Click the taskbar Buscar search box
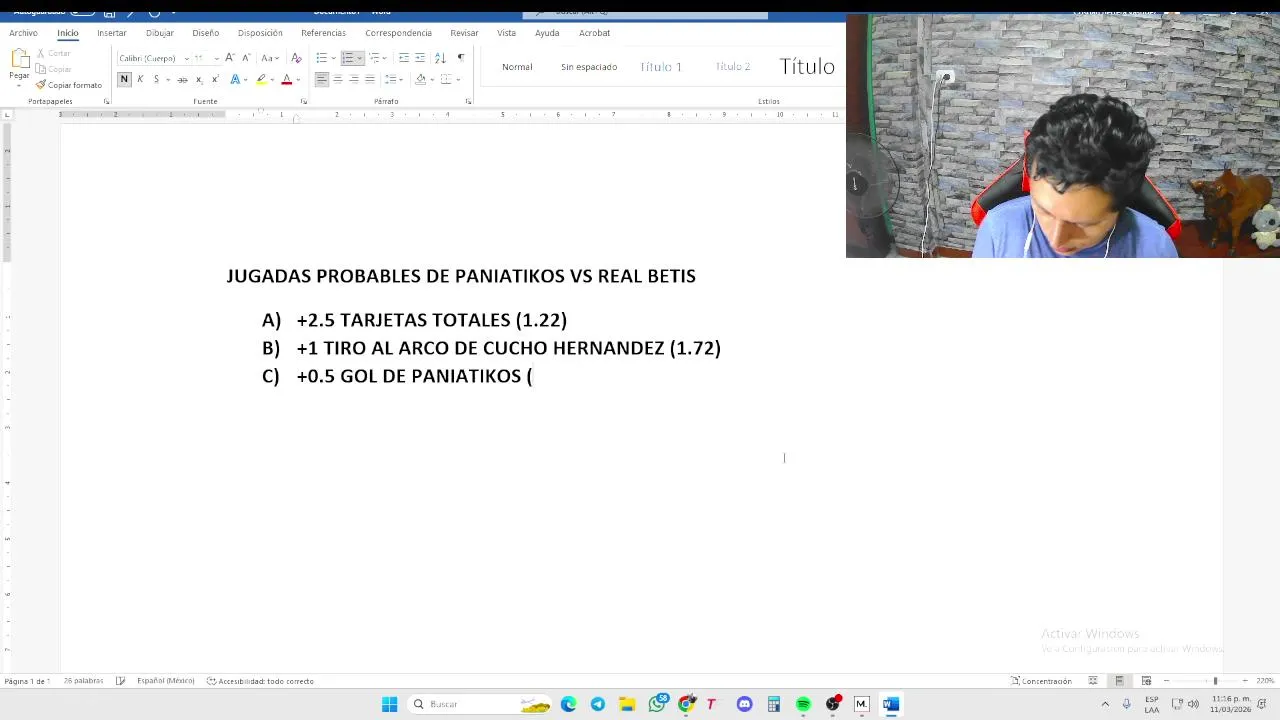This screenshot has width=1280, height=720. tap(481, 704)
